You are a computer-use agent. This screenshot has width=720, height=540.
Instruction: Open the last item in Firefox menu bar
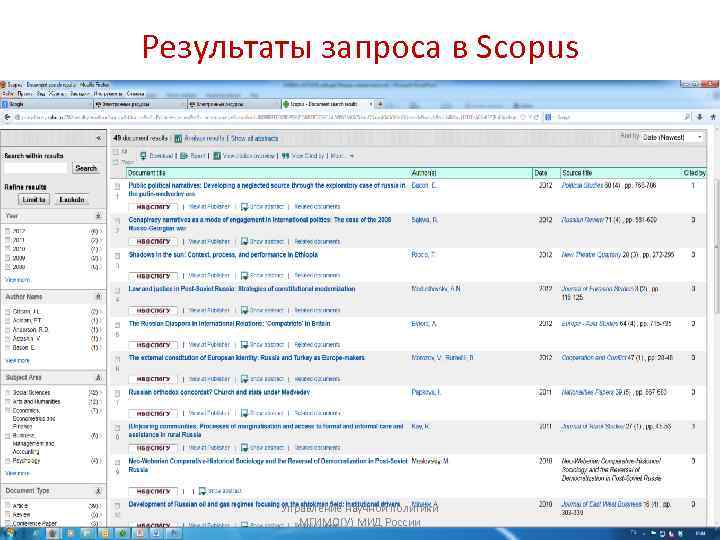pos(135,94)
